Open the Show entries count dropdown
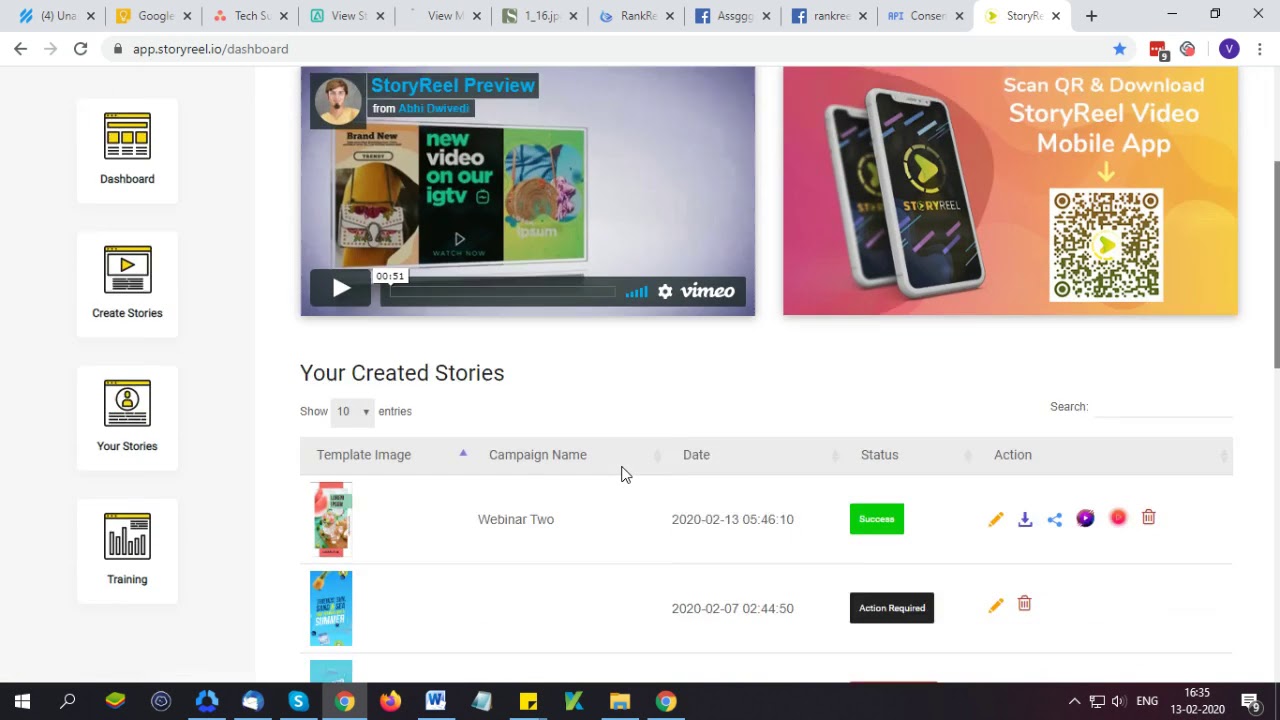This screenshot has width=1280, height=720. pos(352,411)
